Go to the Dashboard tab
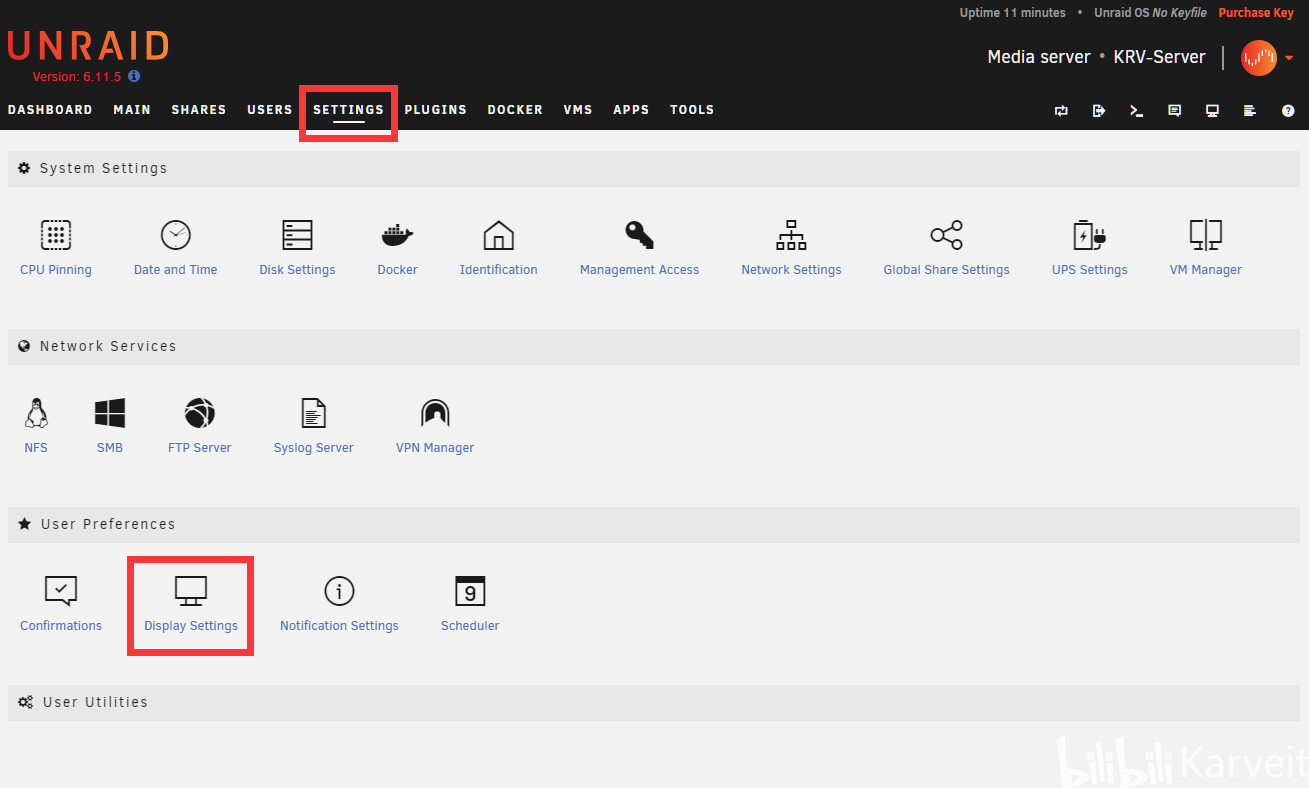 [x=50, y=110]
